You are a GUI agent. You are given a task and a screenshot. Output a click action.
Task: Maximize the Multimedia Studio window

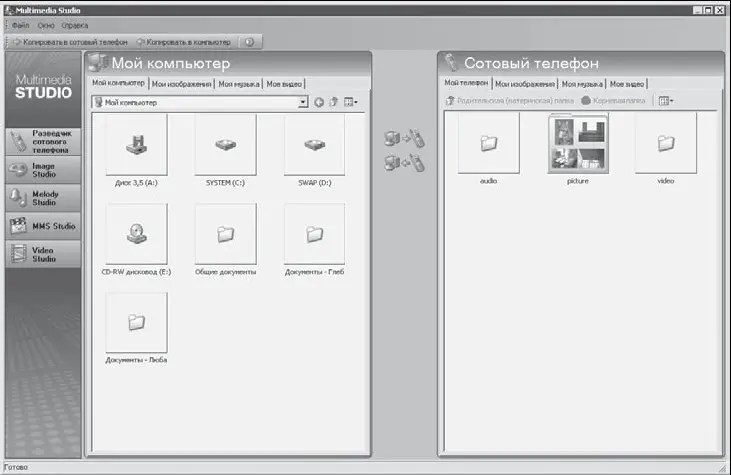(709, 10)
